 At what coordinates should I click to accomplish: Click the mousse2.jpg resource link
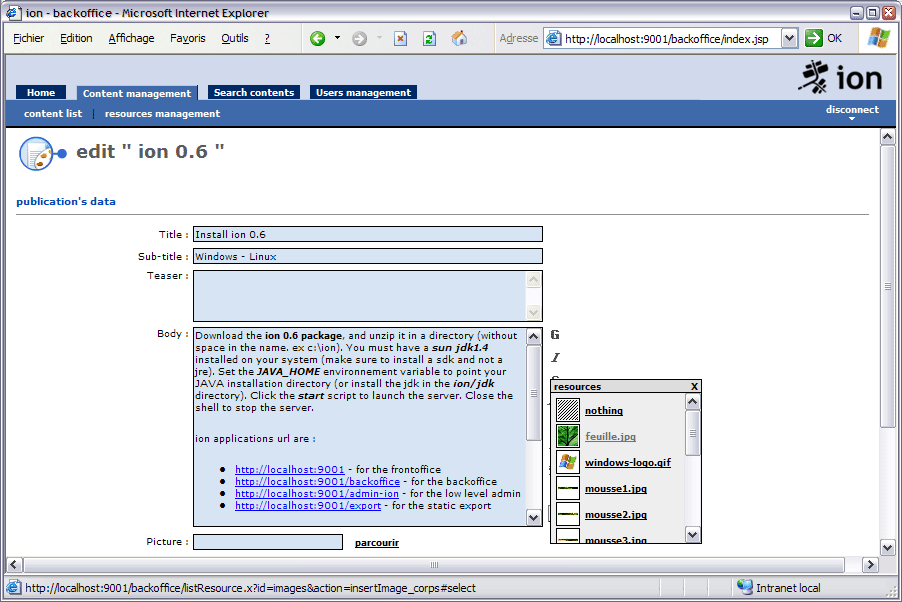[x=616, y=515]
